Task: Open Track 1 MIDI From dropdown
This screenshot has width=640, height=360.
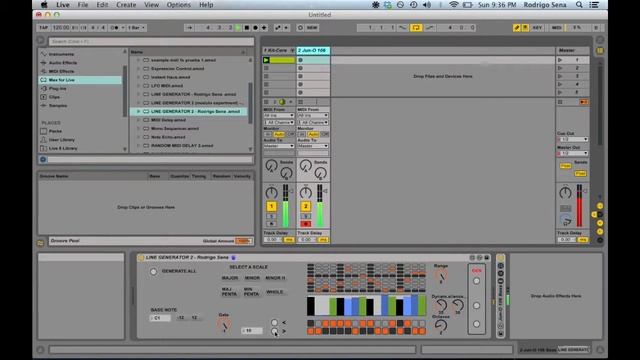Action: pyautogui.click(x=278, y=116)
